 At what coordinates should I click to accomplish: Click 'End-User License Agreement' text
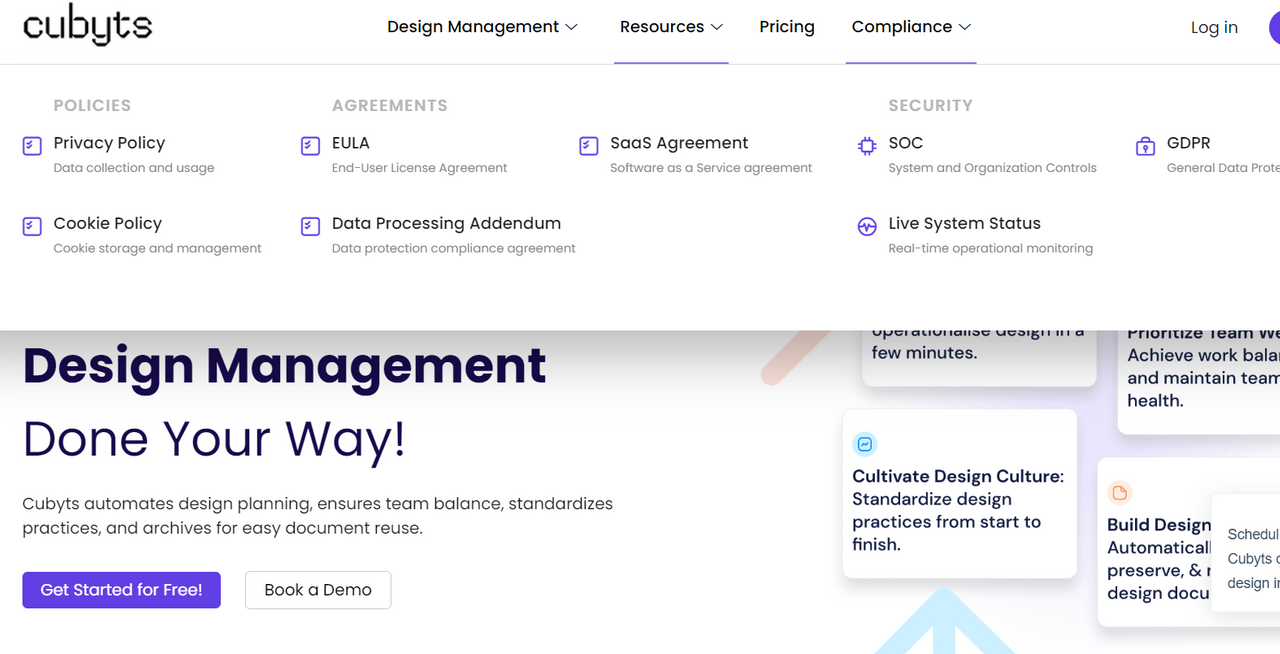[x=420, y=168]
